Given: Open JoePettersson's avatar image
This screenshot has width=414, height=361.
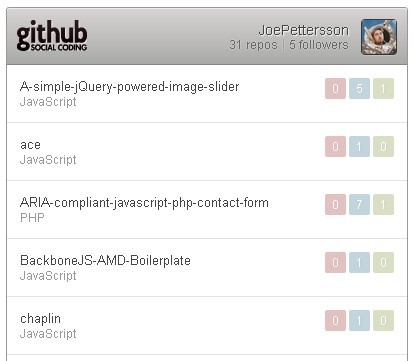Looking at the screenshot, I should pos(379,37).
